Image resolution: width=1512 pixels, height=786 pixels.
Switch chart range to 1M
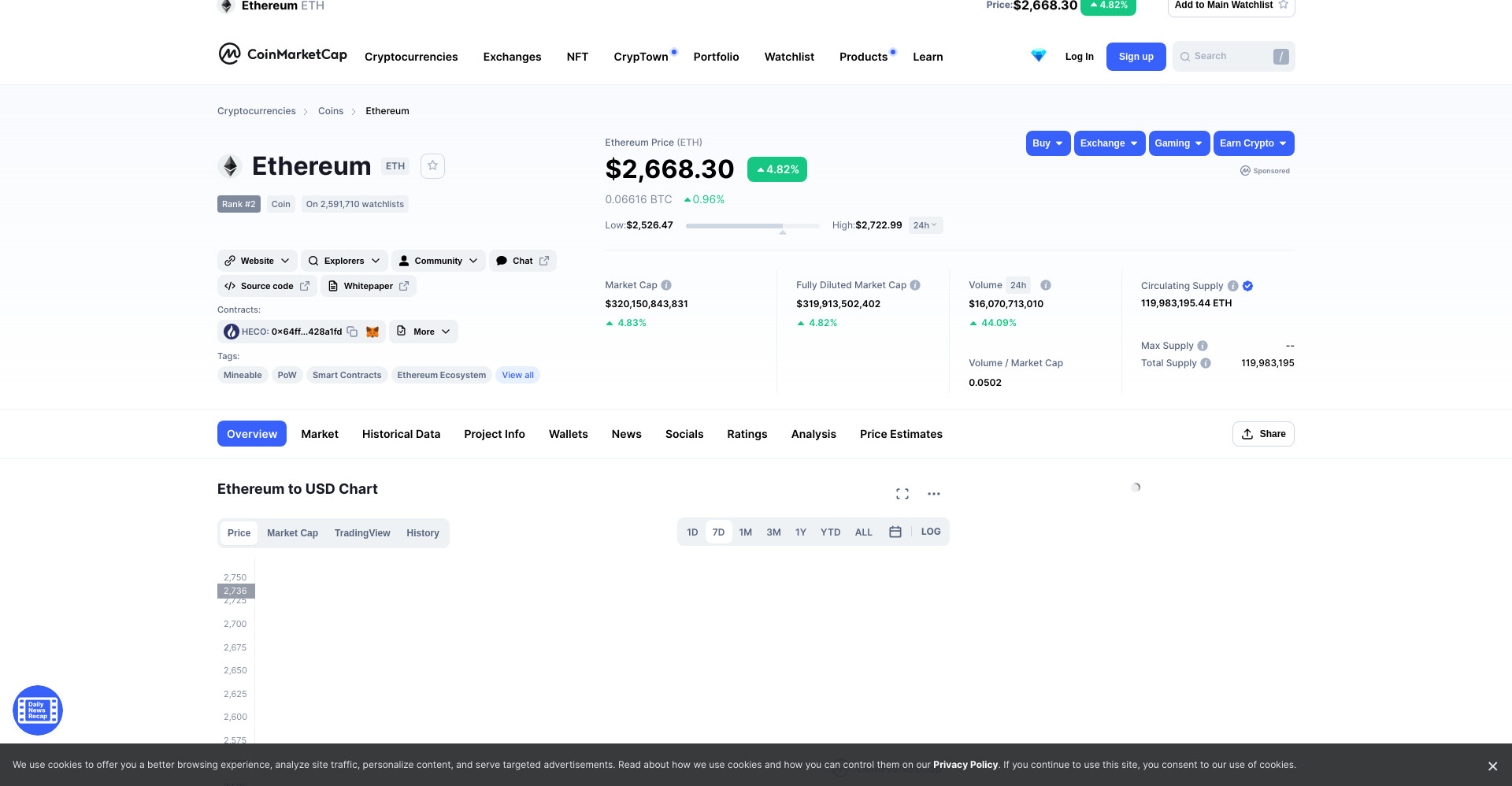(746, 532)
